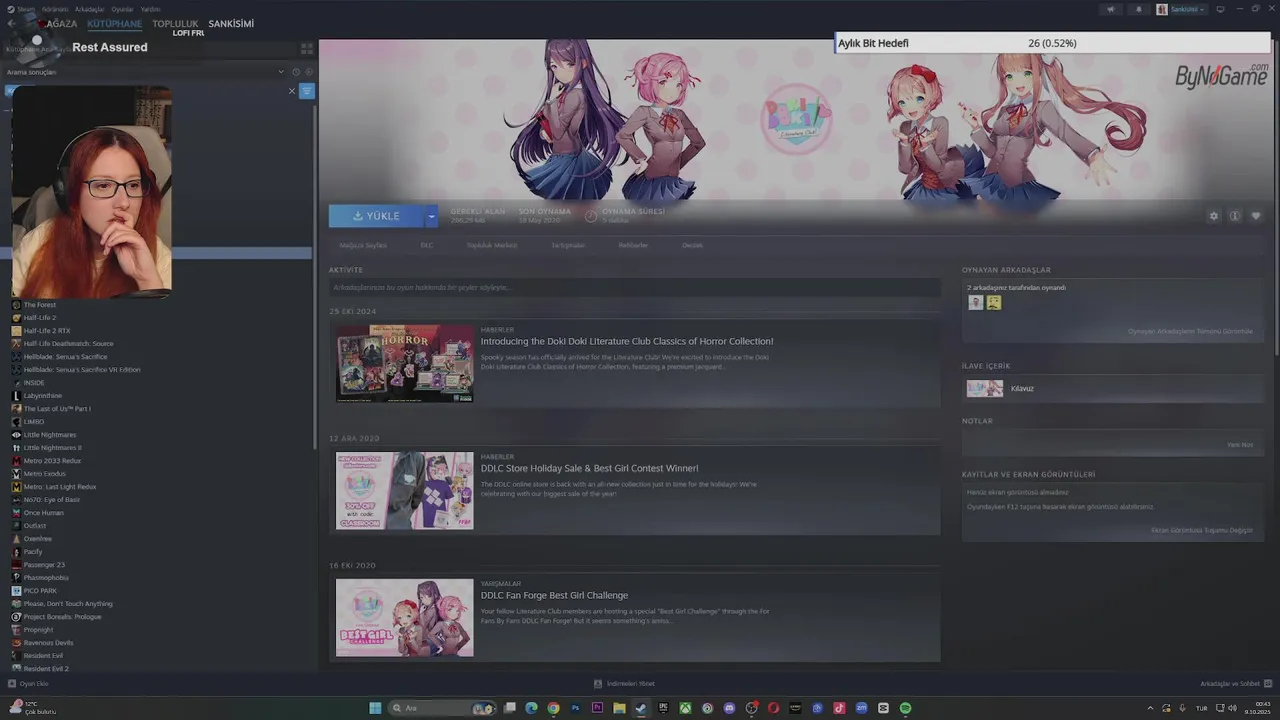This screenshot has width=1280, height=720.
Task: Click second friend avatar under Oynayan Arkadaşlar
Action: click(993, 302)
